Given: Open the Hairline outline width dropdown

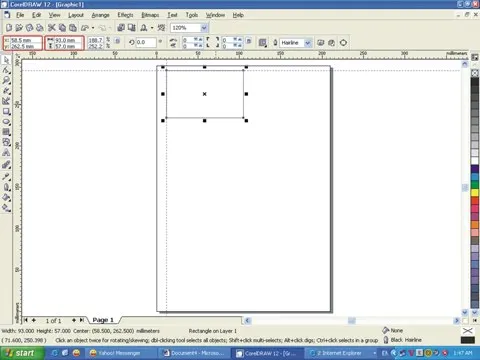Looking at the screenshot, I should click(308, 43).
